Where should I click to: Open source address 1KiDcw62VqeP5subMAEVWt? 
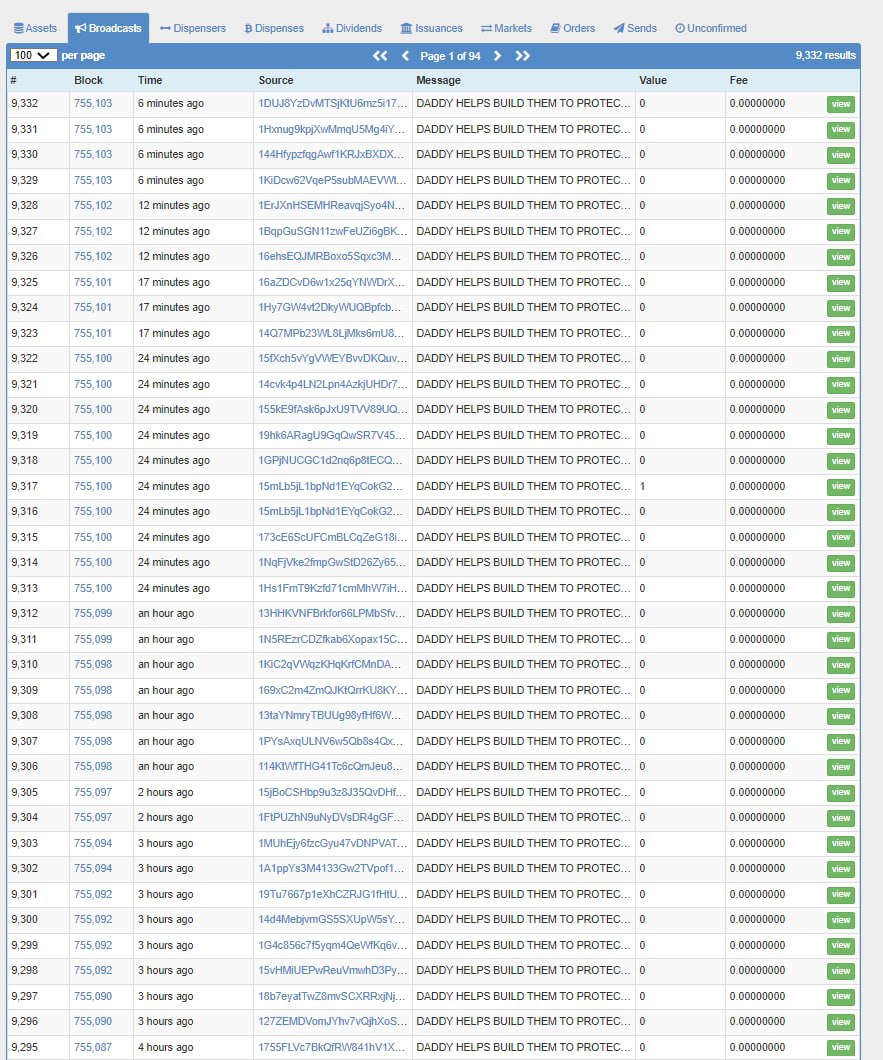pyautogui.click(x=333, y=180)
